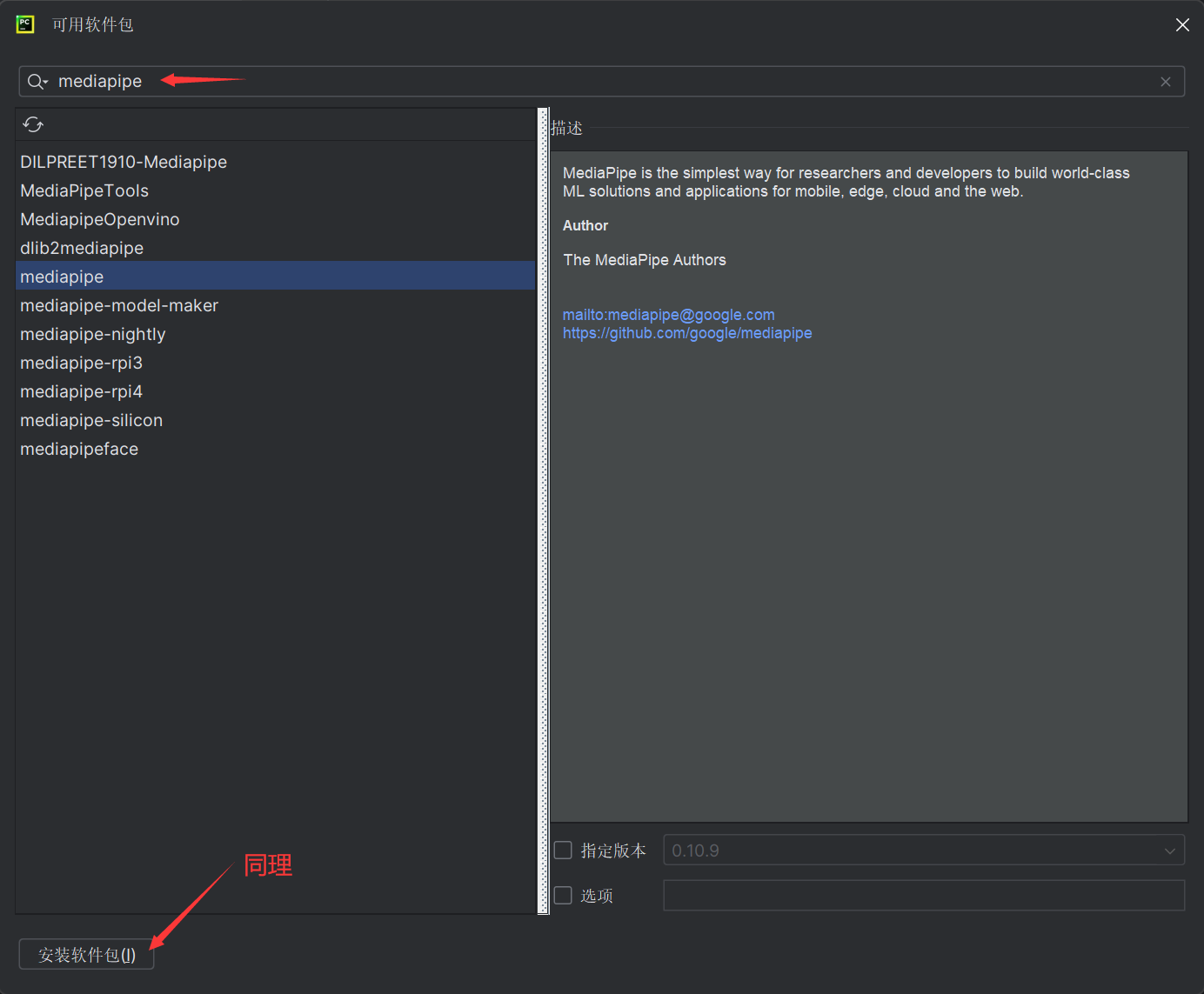The image size is (1204, 994).
Task: Open the mediapipe GitHub repository link
Action: [x=686, y=333]
